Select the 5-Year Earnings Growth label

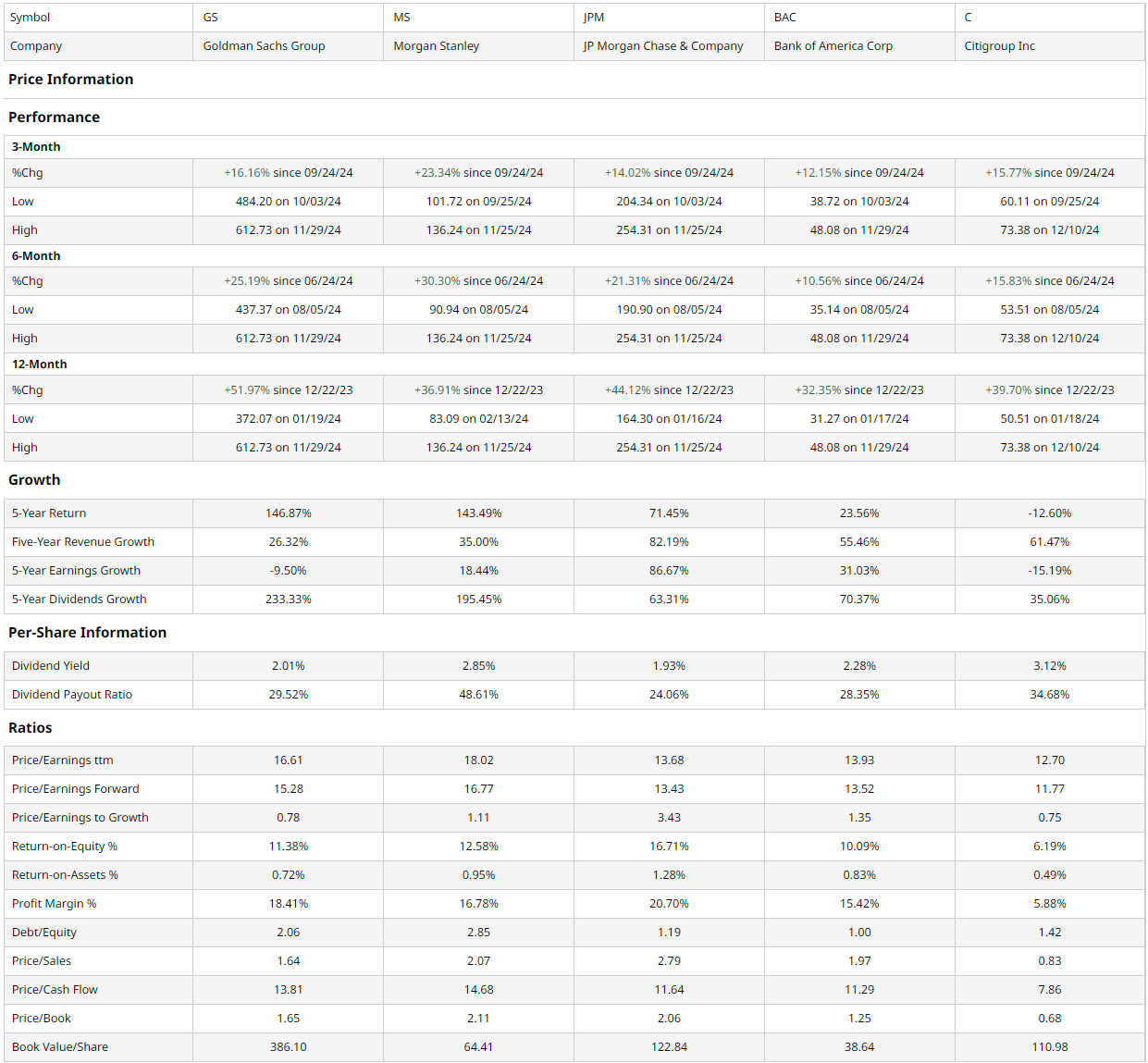point(76,571)
